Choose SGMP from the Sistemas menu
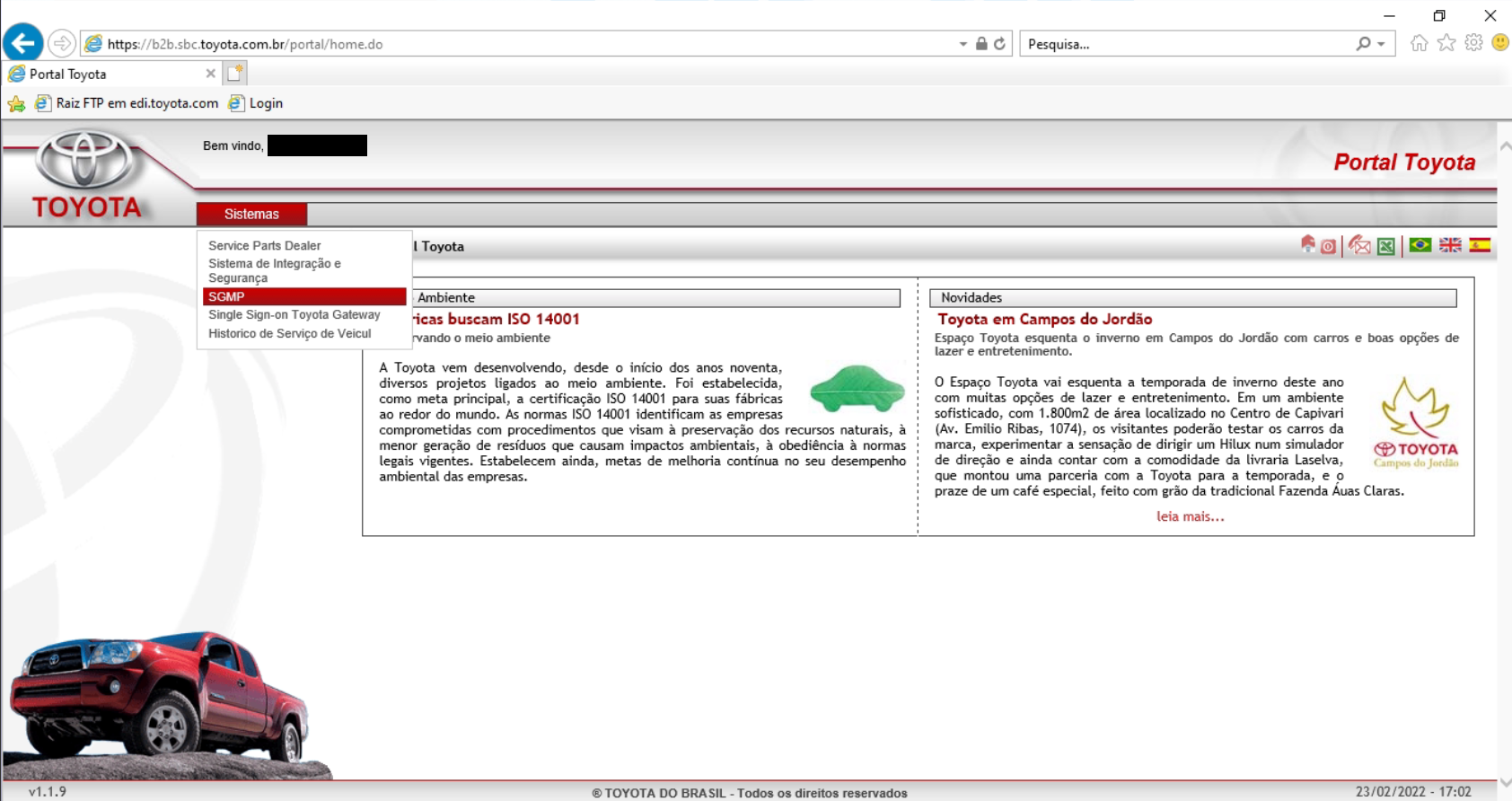Image resolution: width=1512 pixels, height=801 pixels. coord(304,296)
